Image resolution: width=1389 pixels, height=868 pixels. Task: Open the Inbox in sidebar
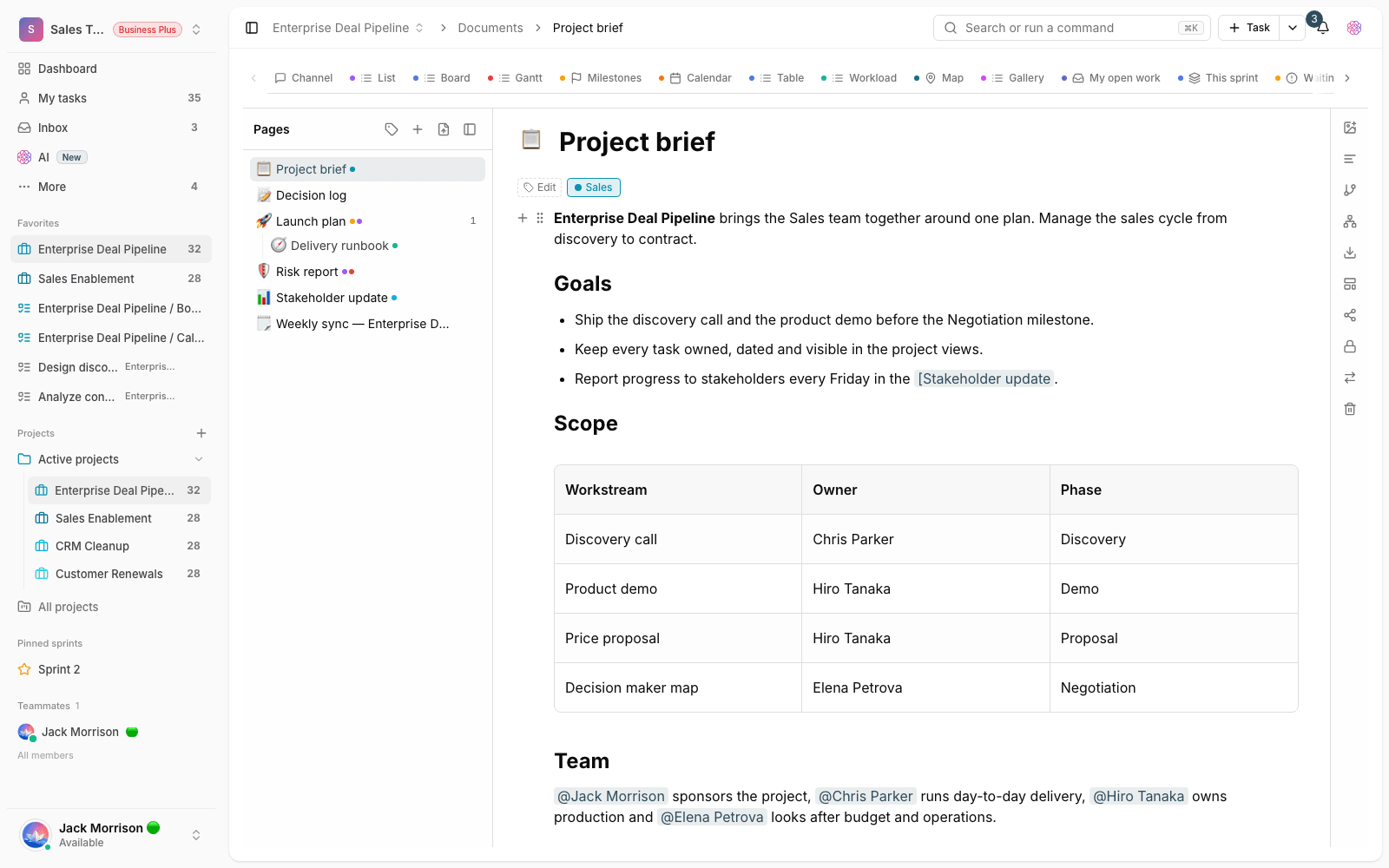[x=111, y=128]
